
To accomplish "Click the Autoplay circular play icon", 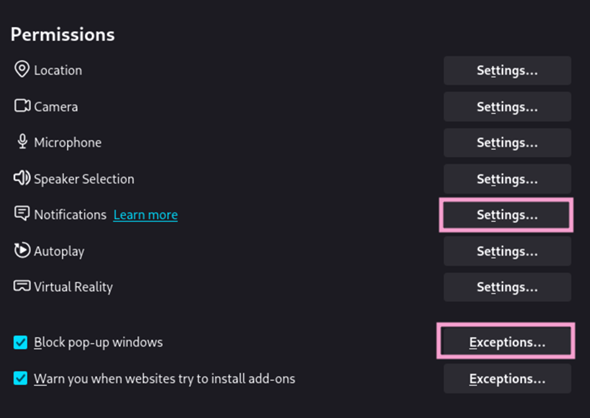I will pyautogui.click(x=22, y=250).
